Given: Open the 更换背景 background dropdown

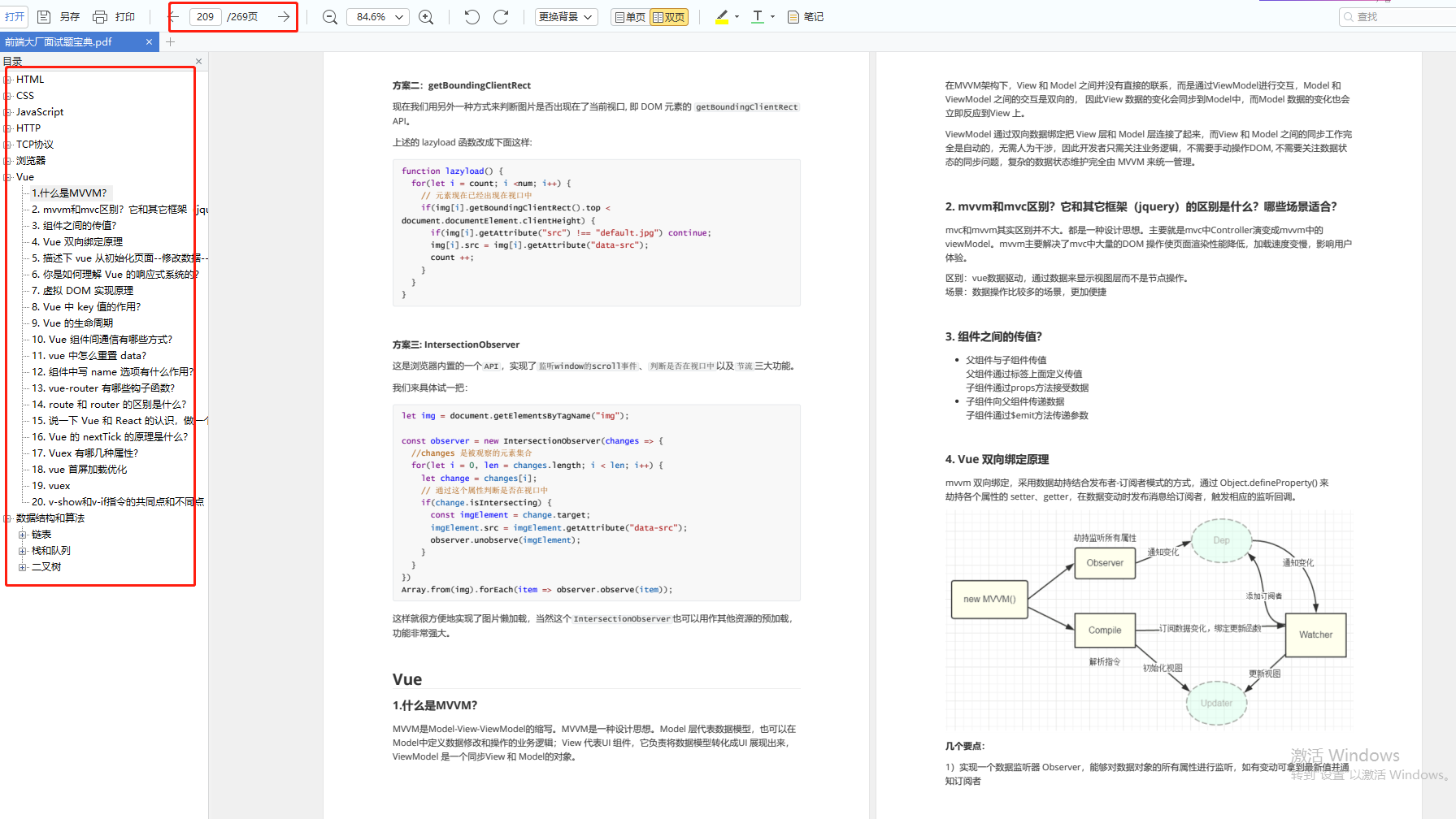Looking at the screenshot, I should pyautogui.click(x=566, y=17).
